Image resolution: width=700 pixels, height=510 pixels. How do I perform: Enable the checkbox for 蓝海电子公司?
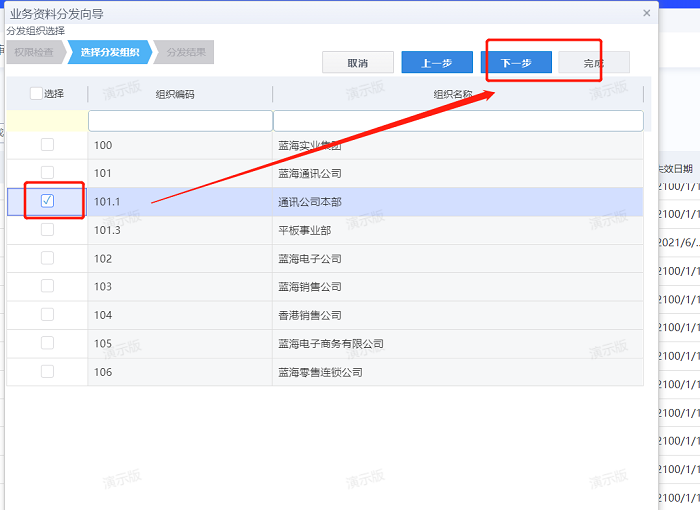[x=47, y=258]
